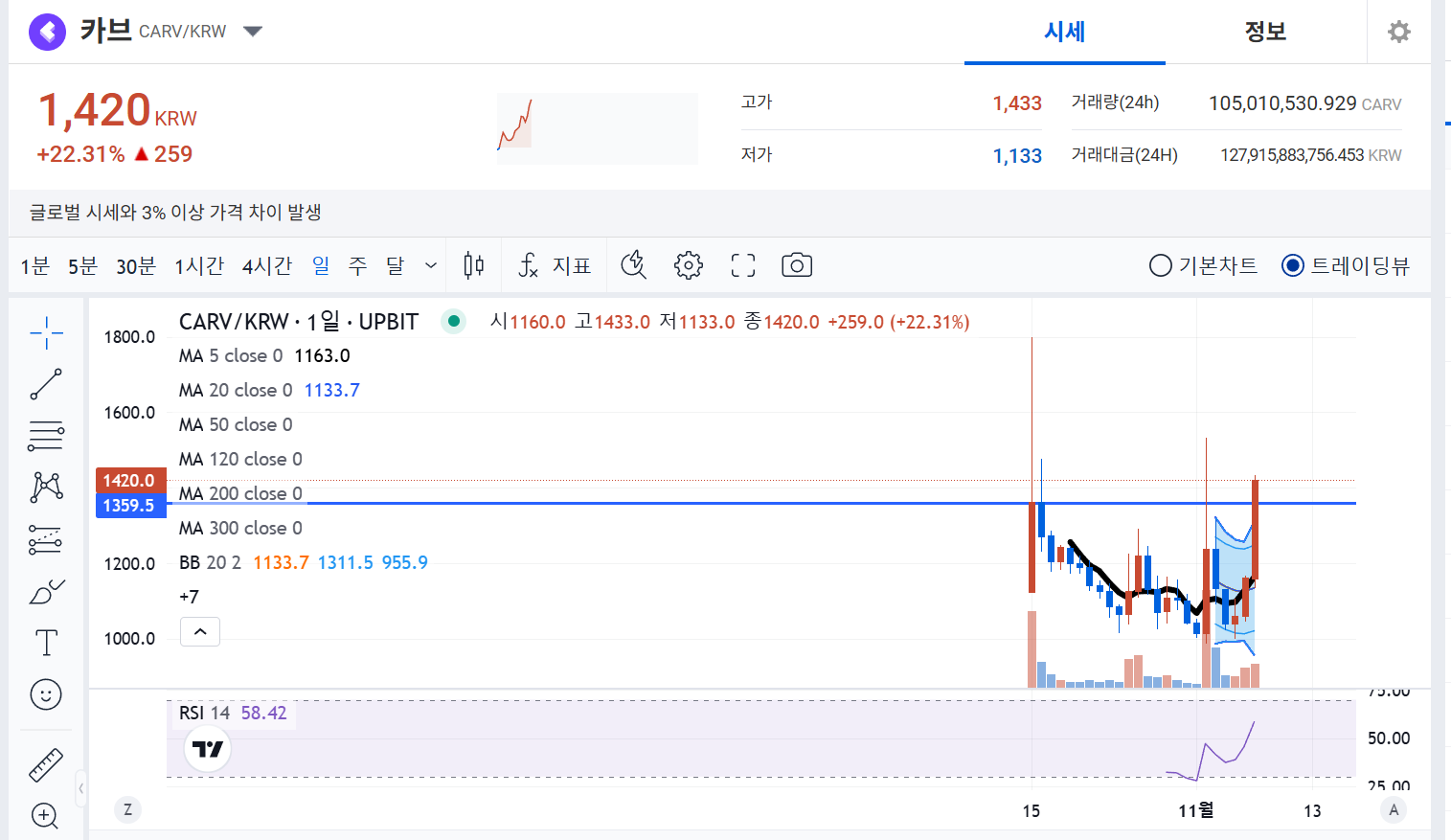This screenshot has width=1451, height=840.
Task: Select the text annotation tool
Action: pyautogui.click(x=46, y=643)
